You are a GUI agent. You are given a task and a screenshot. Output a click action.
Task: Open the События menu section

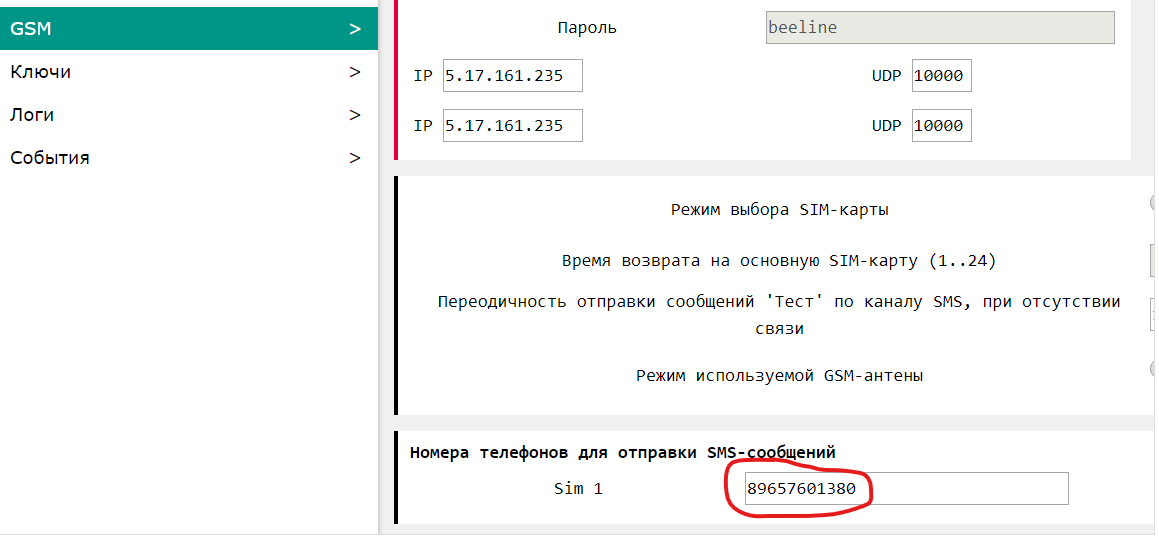188,157
